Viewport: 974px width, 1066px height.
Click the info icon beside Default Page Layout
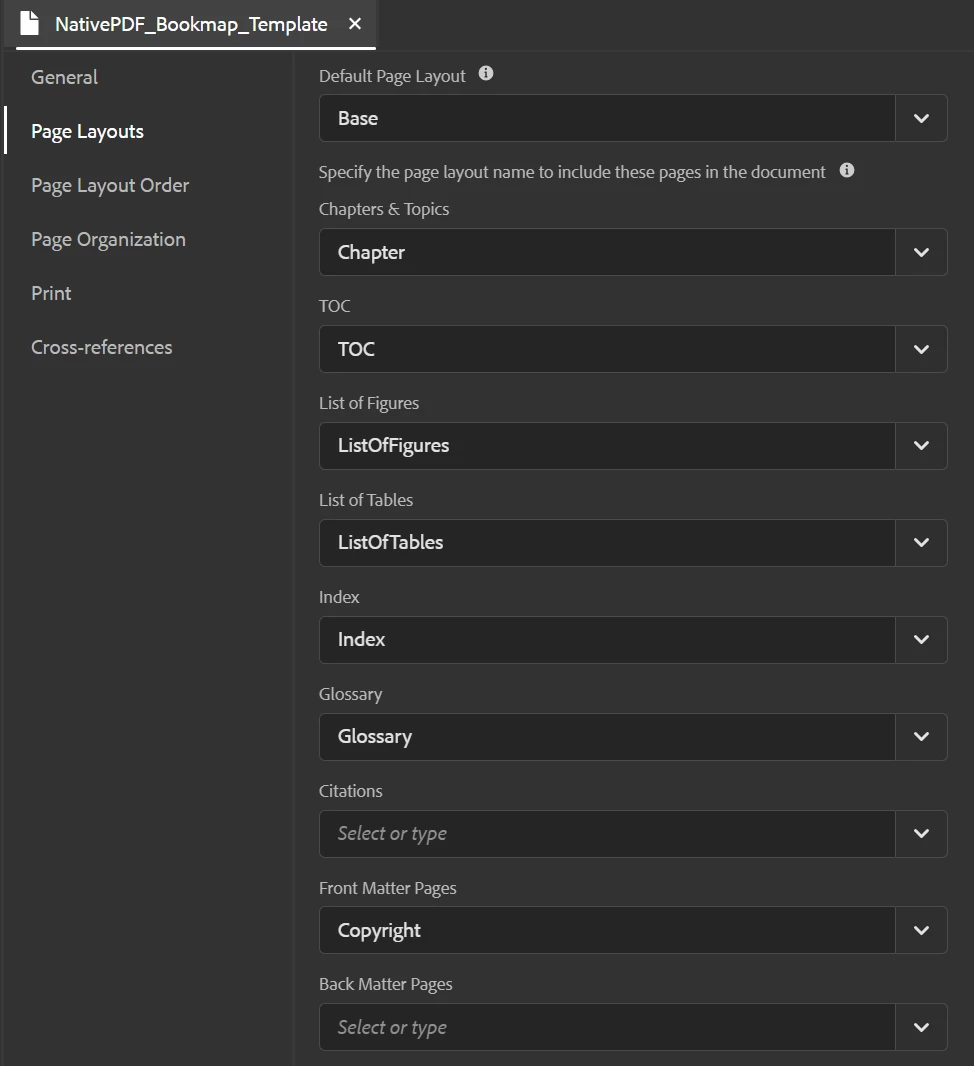click(x=486, y=74)
